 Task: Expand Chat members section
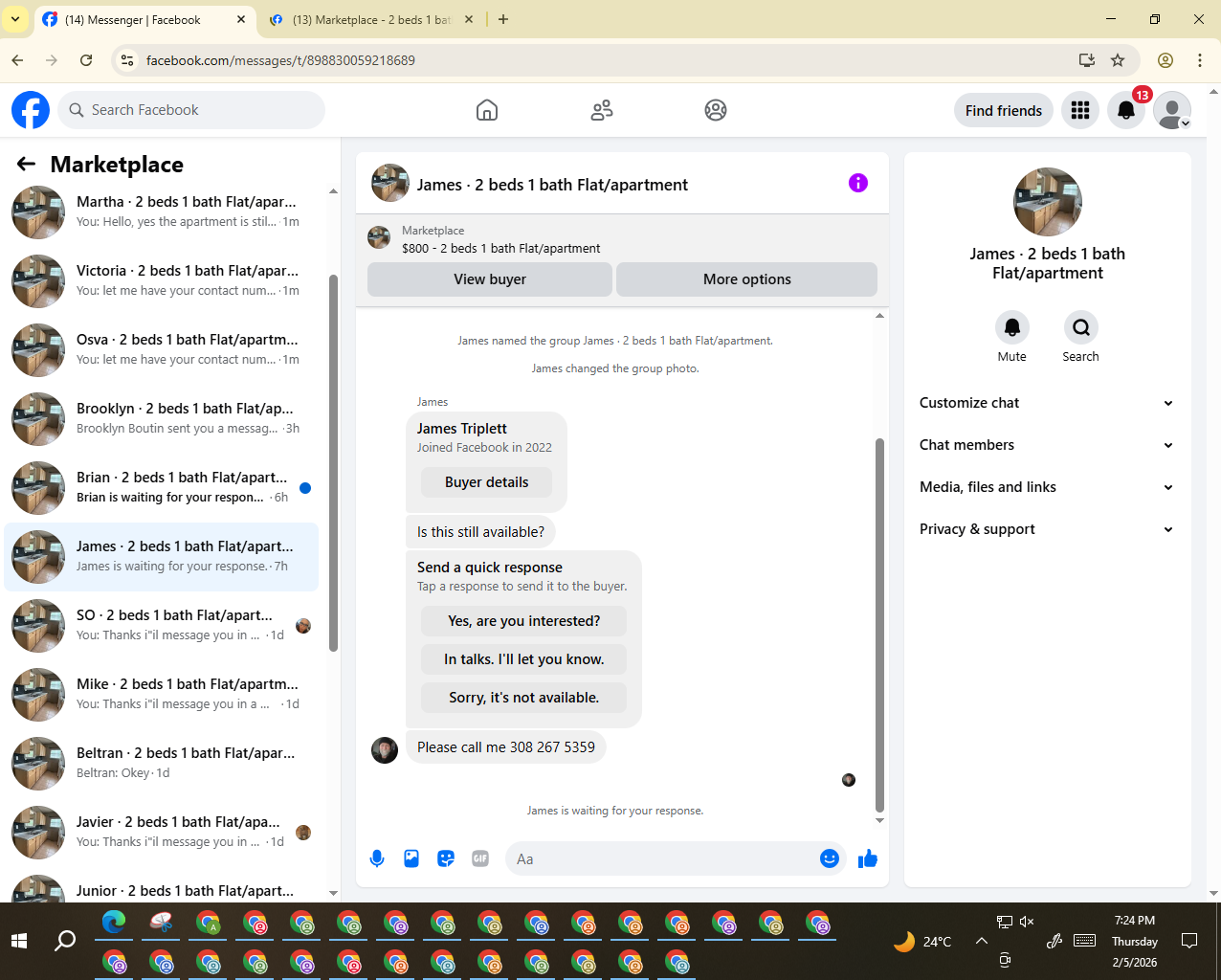tap(1048, 445)
